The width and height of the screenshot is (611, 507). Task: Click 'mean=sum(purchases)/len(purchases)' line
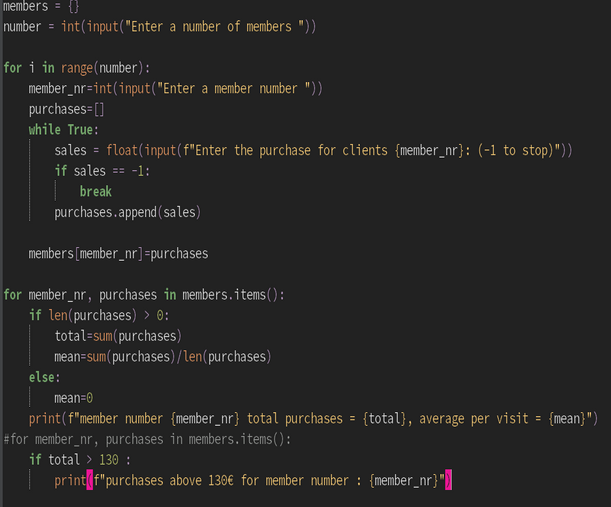pyautogui.click(x=162, y=357)
